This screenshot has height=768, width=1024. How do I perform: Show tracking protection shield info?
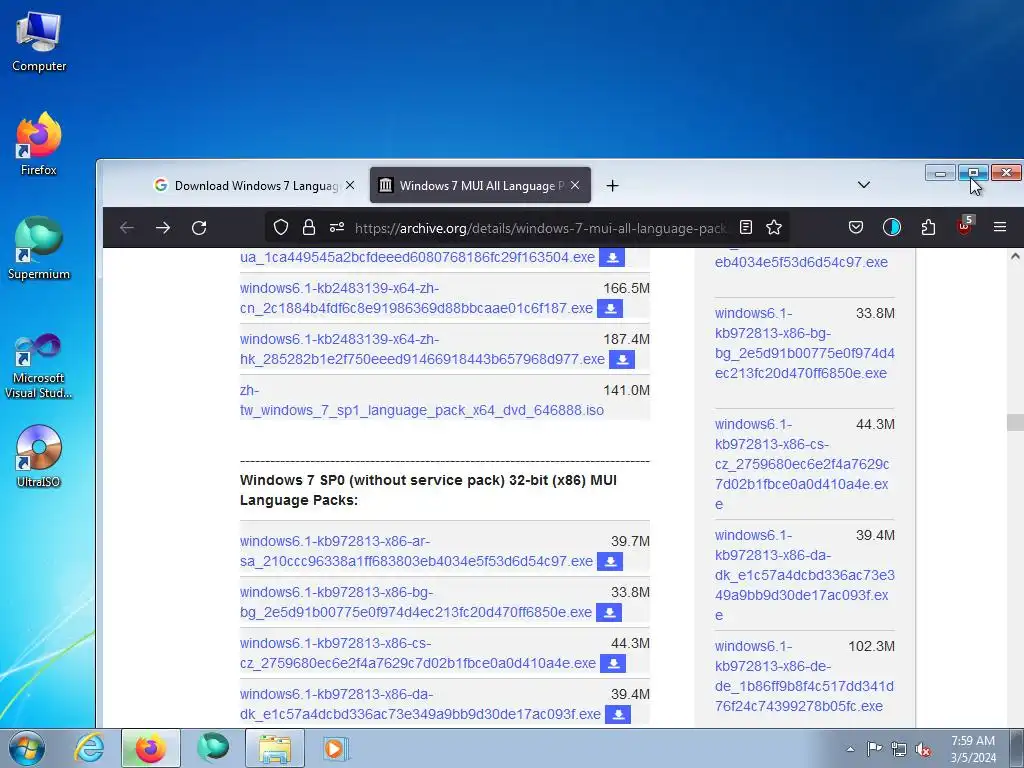coord(281,227)
